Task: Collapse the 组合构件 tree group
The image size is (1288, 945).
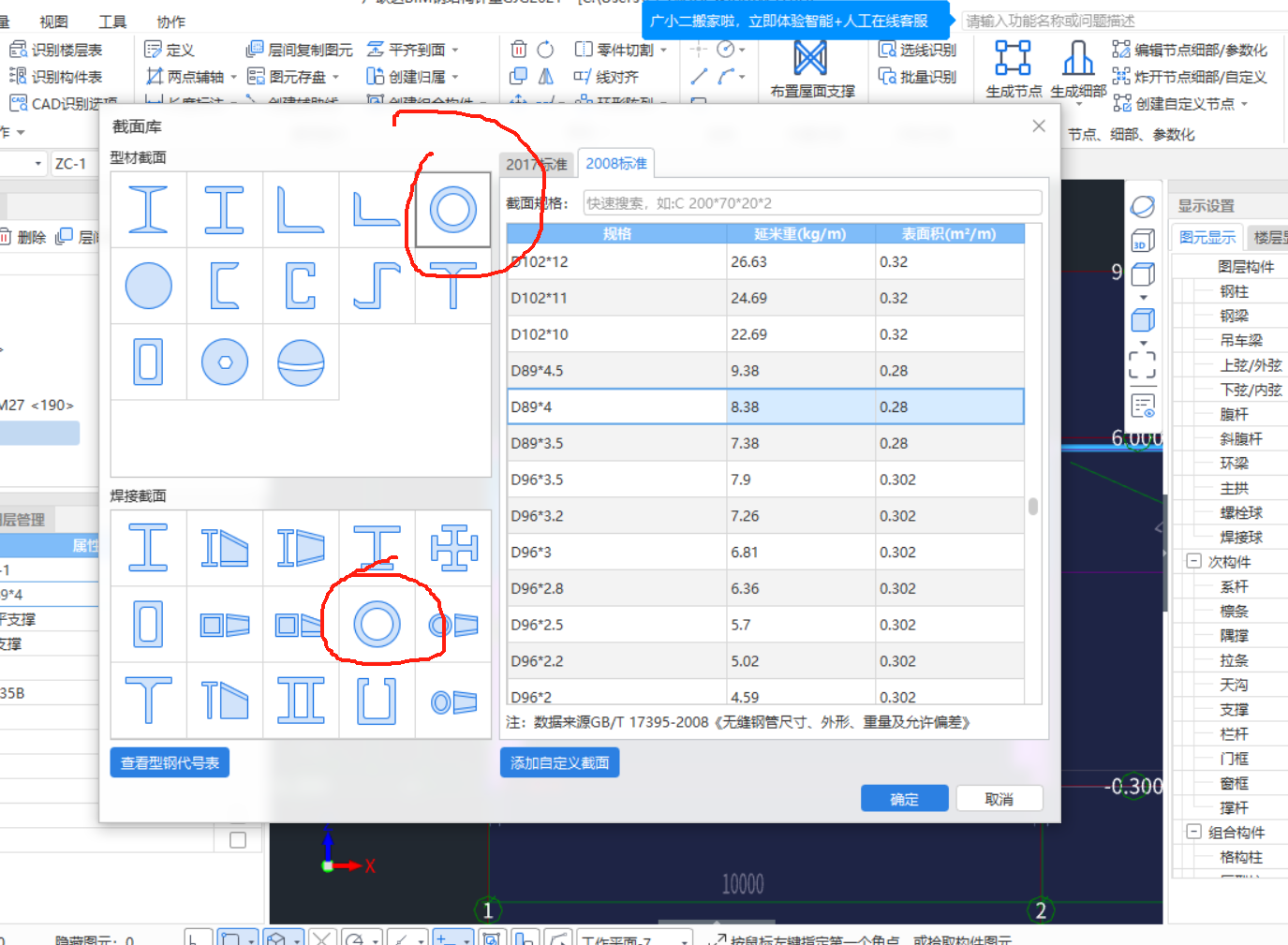Action: tap(1193, 831)
